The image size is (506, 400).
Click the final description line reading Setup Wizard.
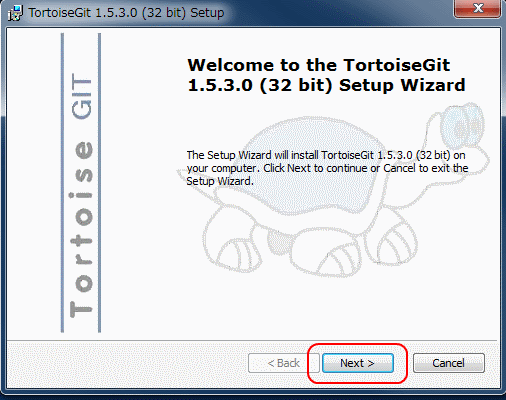tap(220, 181)
